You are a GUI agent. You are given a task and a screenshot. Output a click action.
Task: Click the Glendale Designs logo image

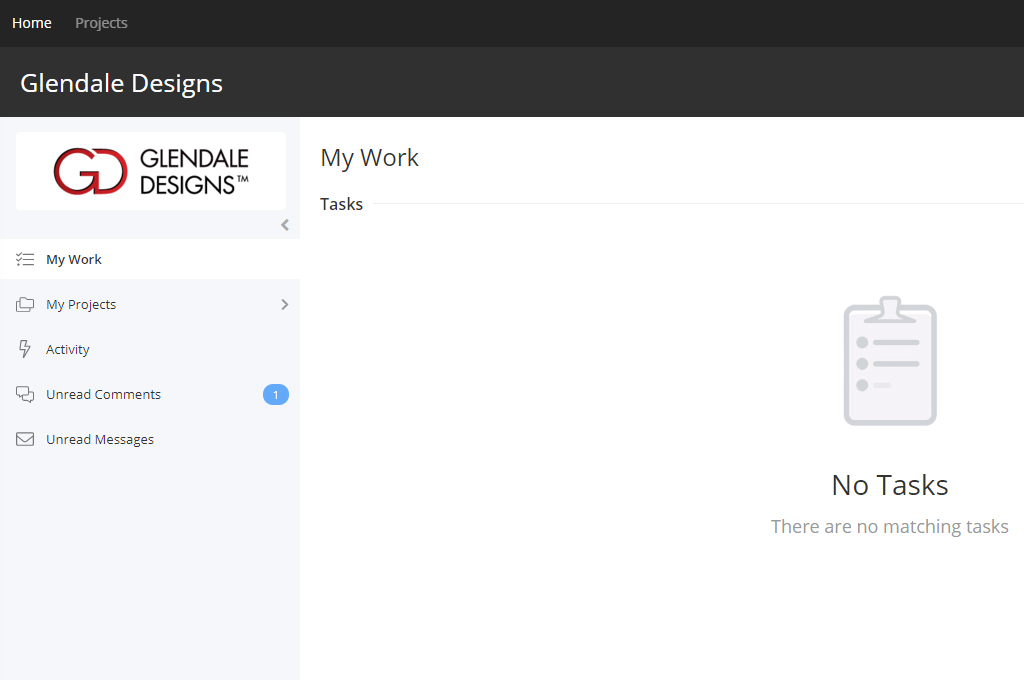(151, 171)
